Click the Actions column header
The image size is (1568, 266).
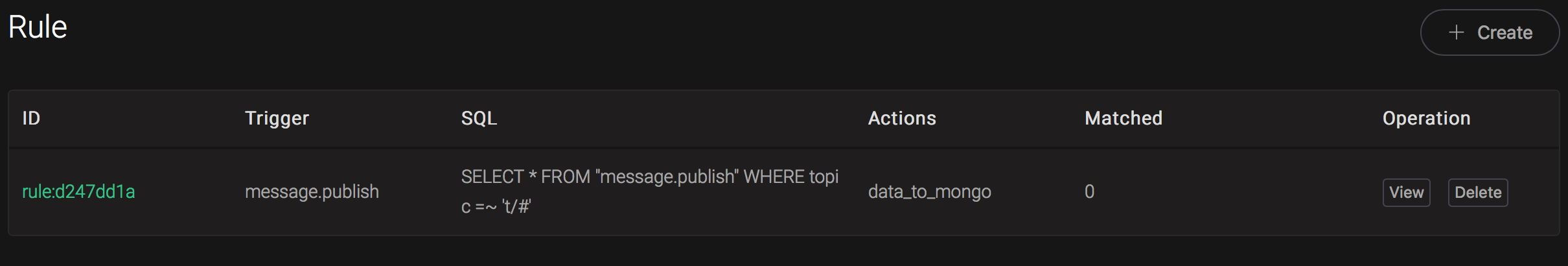coord(901,118)
